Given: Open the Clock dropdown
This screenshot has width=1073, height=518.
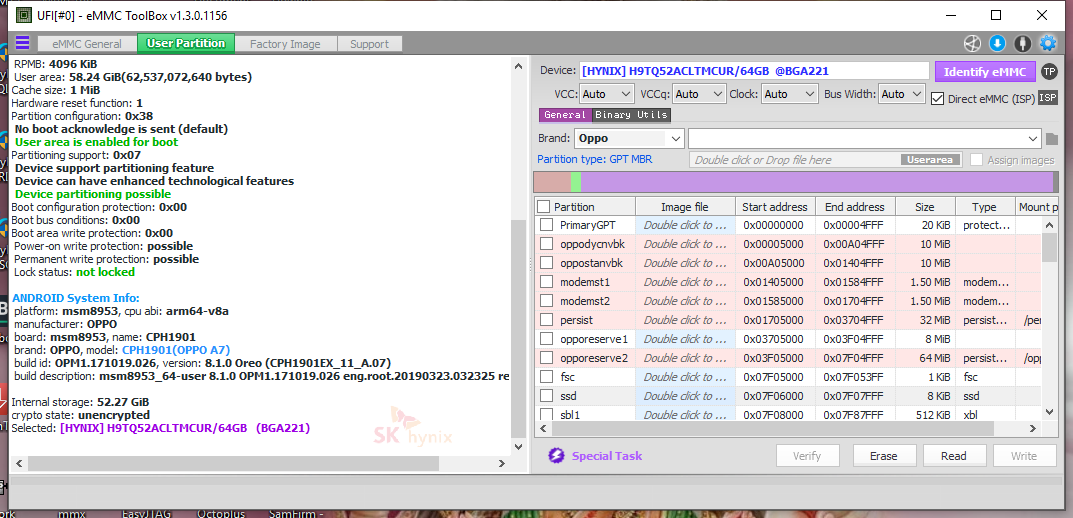Looking at the screenshot, I should pos(790,94).
